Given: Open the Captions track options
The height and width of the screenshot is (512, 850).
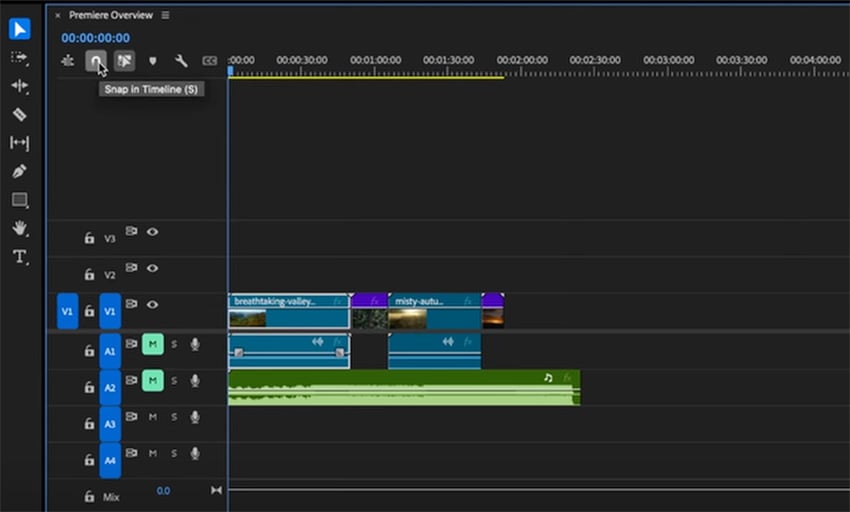Looking at the screenshot, I should tap(209, 61).
